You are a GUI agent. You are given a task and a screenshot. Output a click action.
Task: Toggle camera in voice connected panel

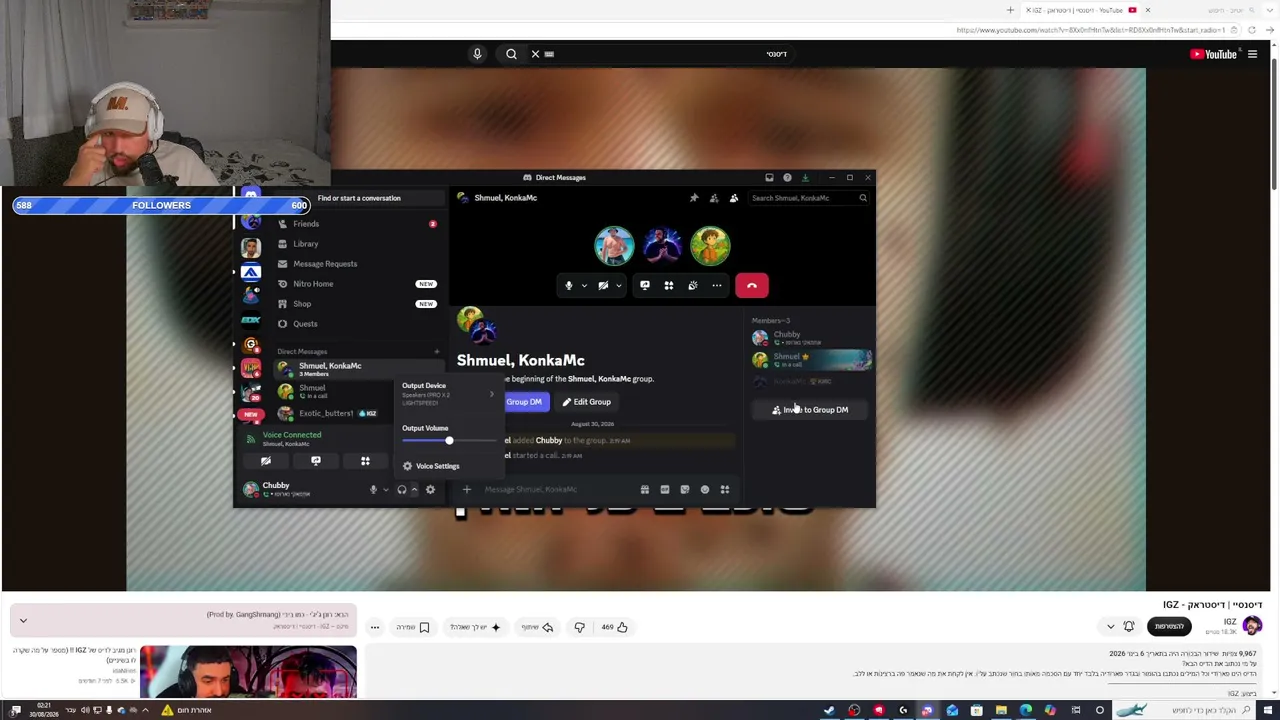pos(266,461)
